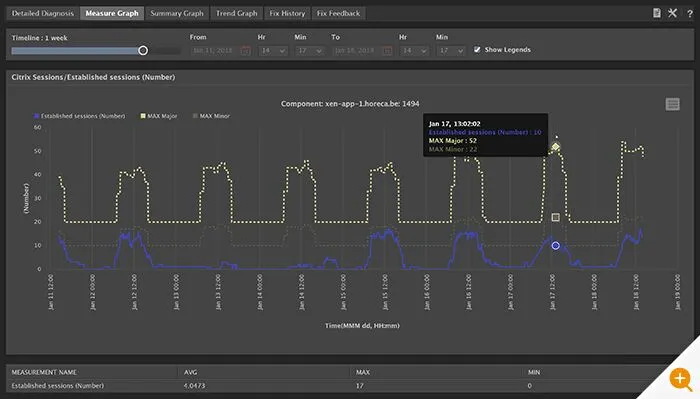The width and height of the screenshot is (700, 399).
Task: Click the document export icon
Action: pos(657,13)
